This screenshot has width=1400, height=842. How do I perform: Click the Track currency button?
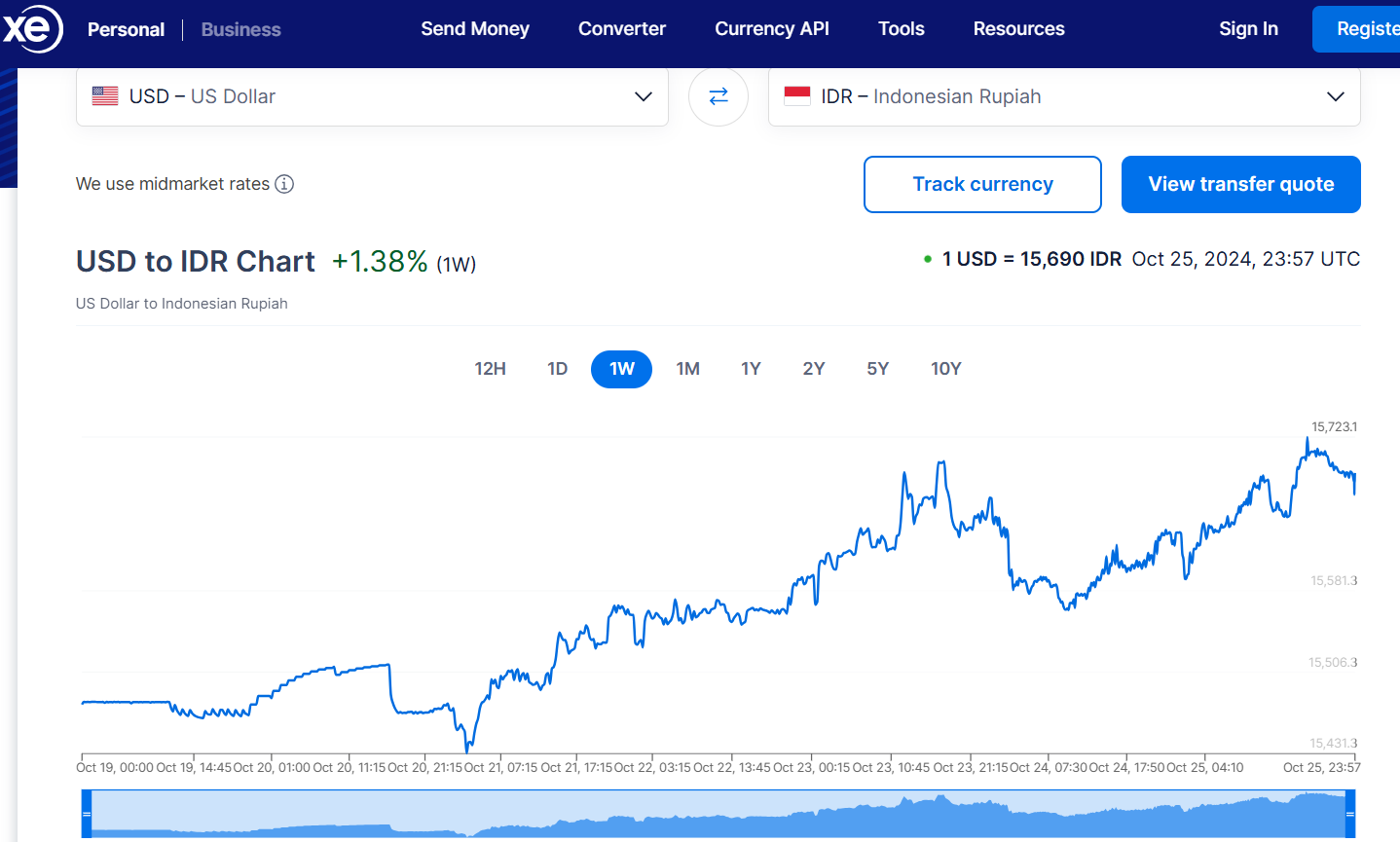[x=982, y=184]
